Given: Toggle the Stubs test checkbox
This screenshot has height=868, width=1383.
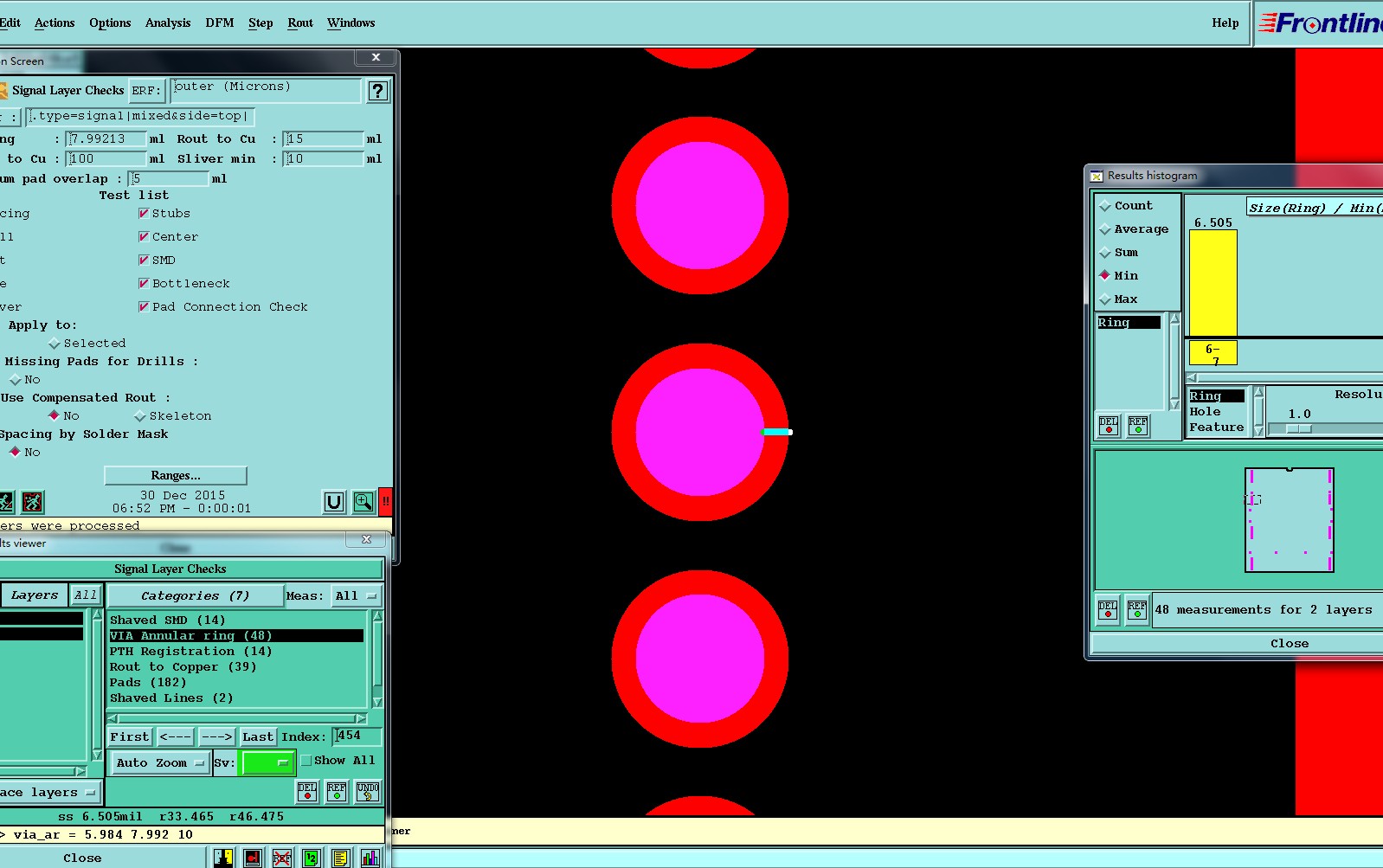Looking at the screenshot, I should (x=144, y=213).
